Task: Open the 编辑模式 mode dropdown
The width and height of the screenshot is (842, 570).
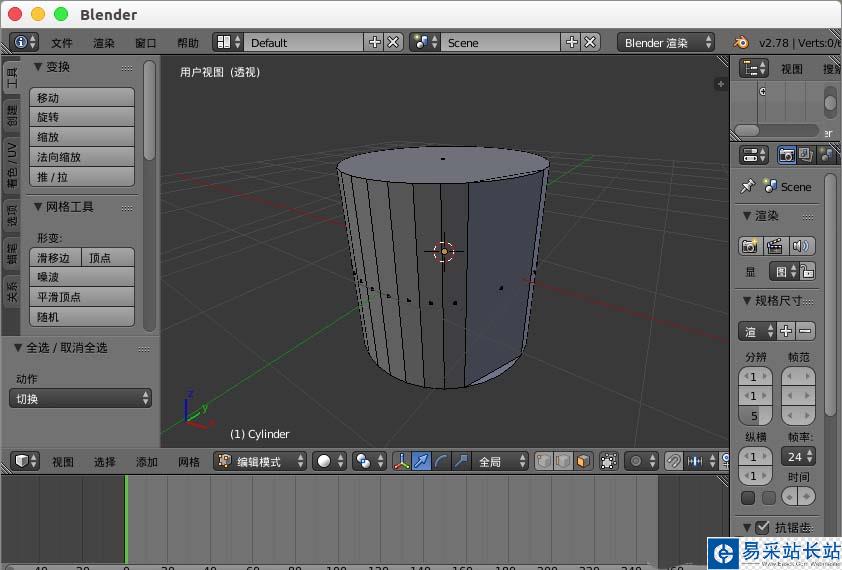Action: 261,461
